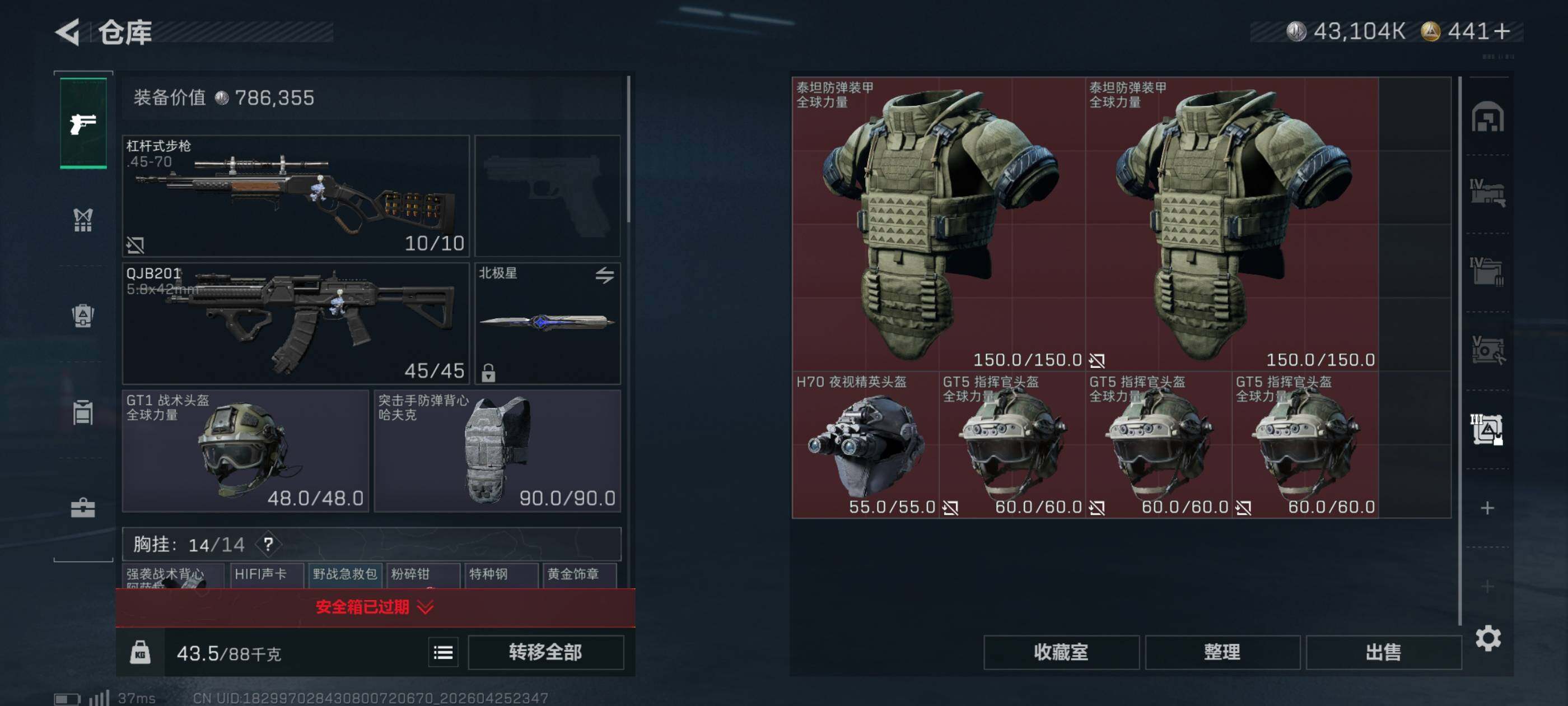Click the question mark beside 胸挂 14/14

268,544
